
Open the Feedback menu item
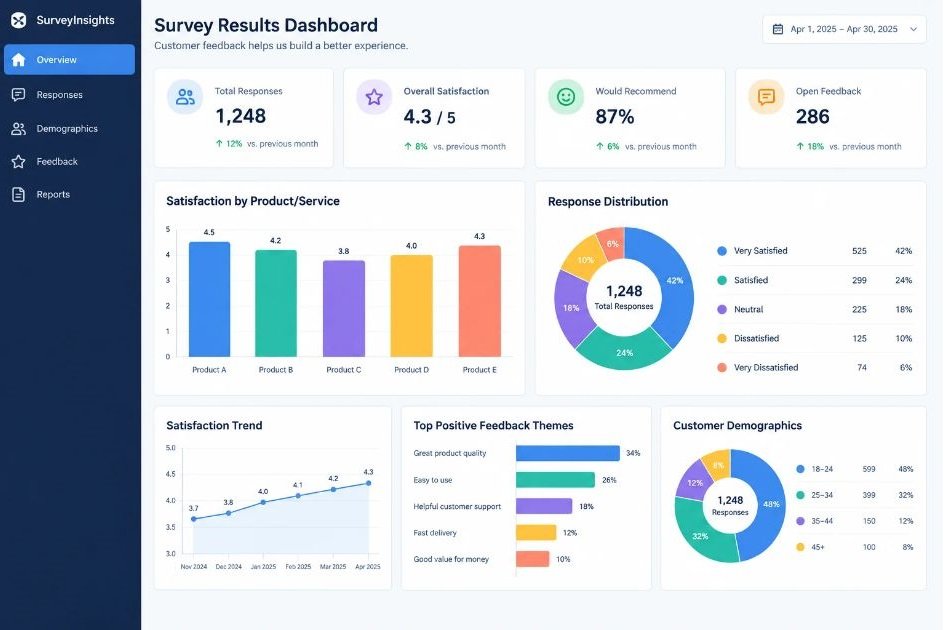coord(69,162)
